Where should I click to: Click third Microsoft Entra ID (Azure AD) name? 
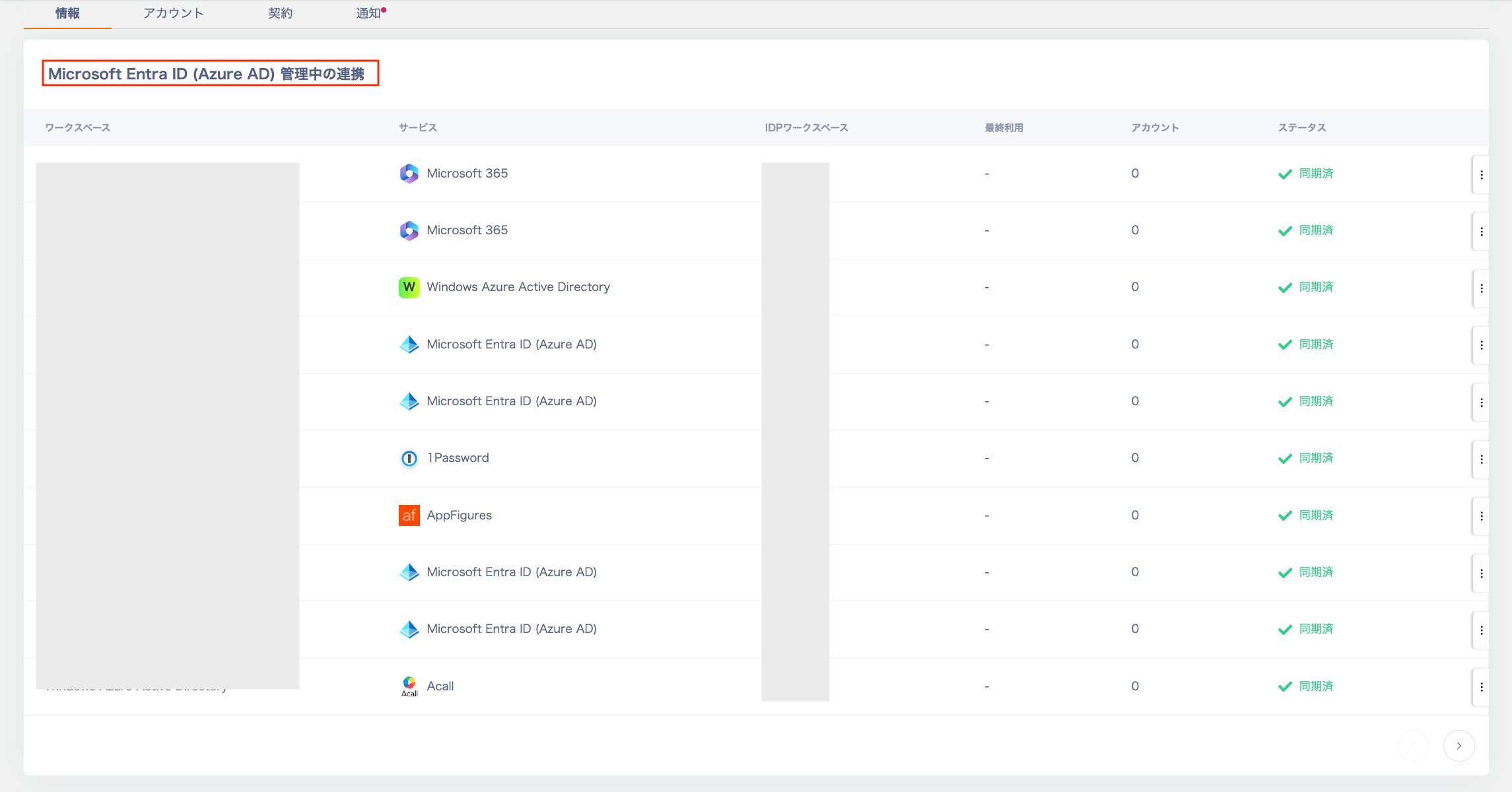[x=512, y=572]
